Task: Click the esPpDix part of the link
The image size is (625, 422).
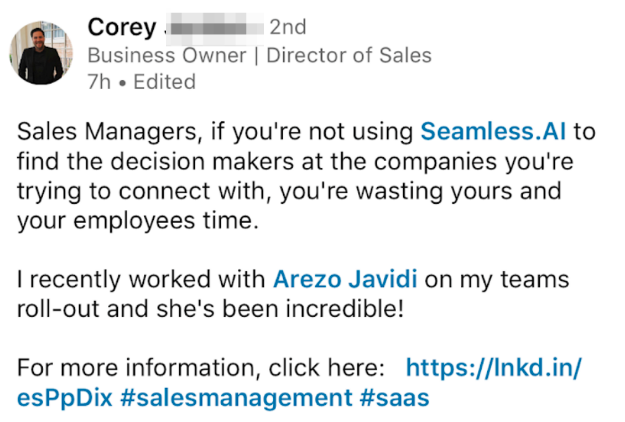Action: (x=63, y=398)
